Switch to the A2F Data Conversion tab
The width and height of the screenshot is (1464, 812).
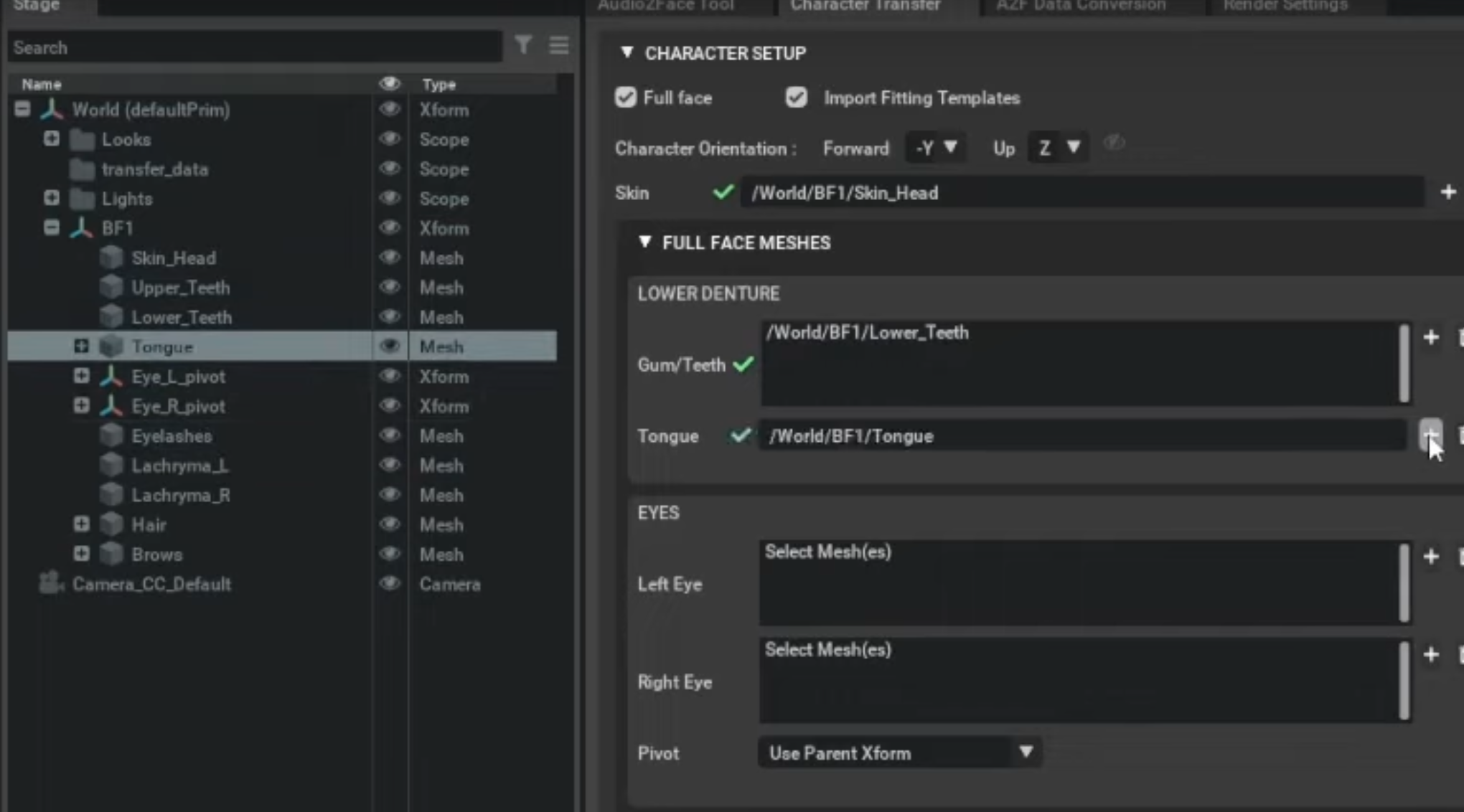(1081, 6)
